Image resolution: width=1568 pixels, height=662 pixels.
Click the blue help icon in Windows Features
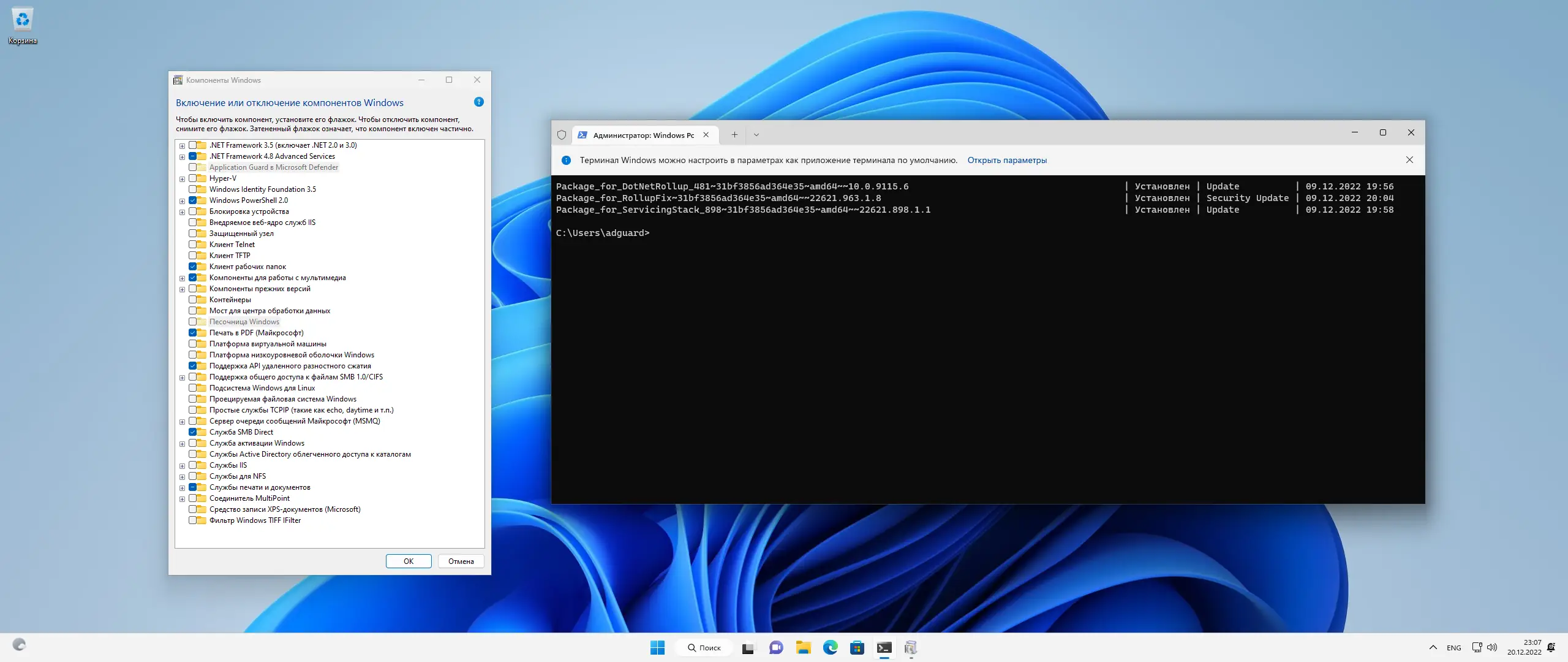click(x=479, y=102)
